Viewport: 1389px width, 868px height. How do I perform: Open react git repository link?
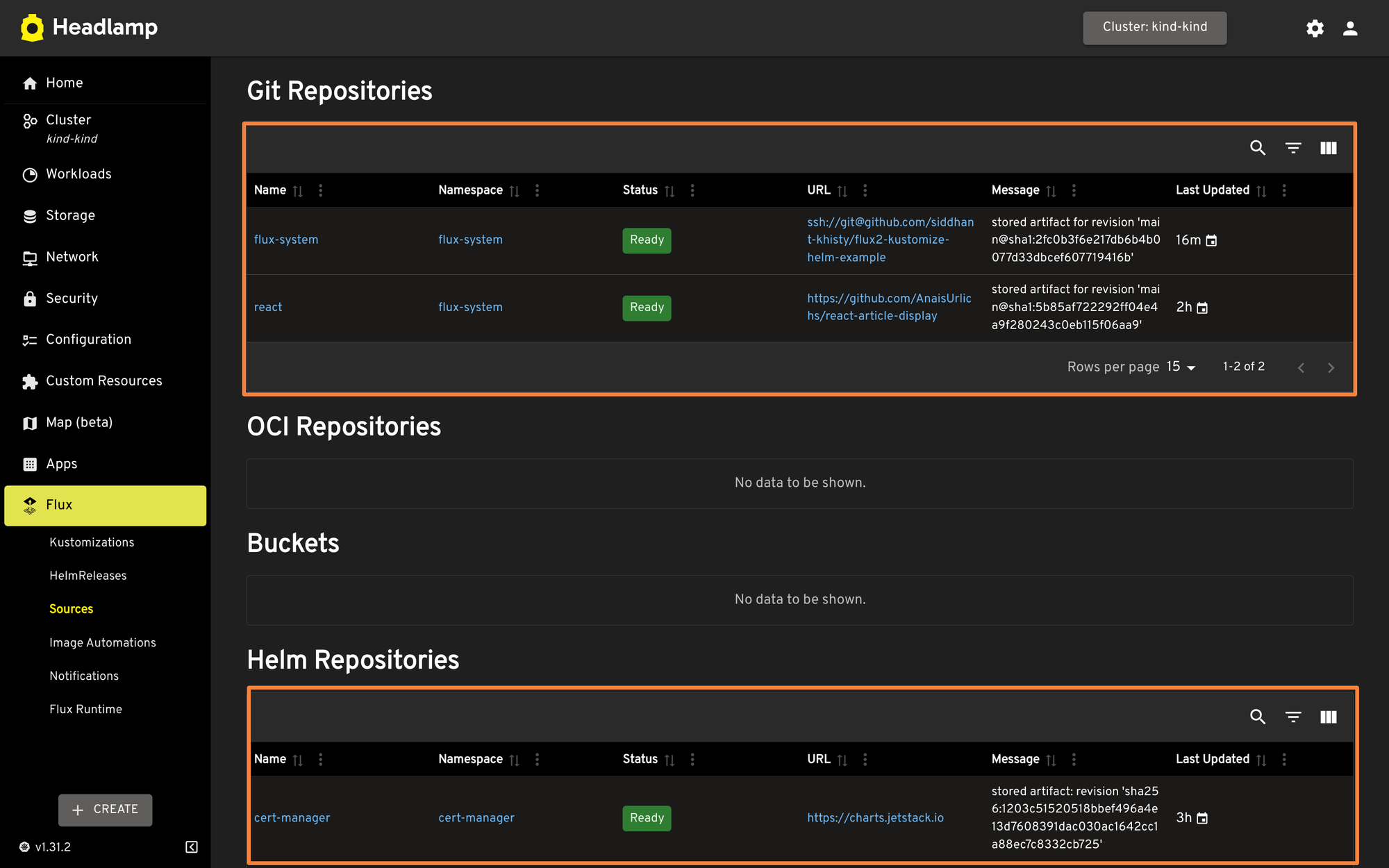pyautogui.click(x=268, y=307)
